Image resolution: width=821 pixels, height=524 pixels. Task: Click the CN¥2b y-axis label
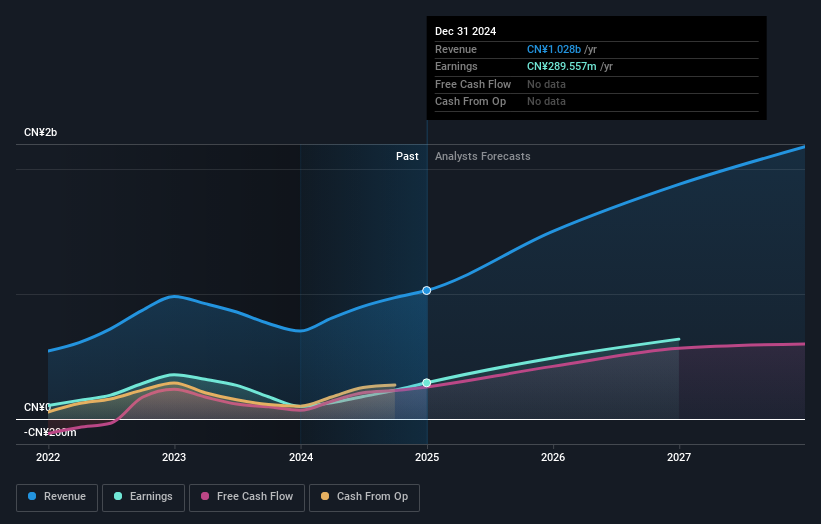(x=41, y=133)
